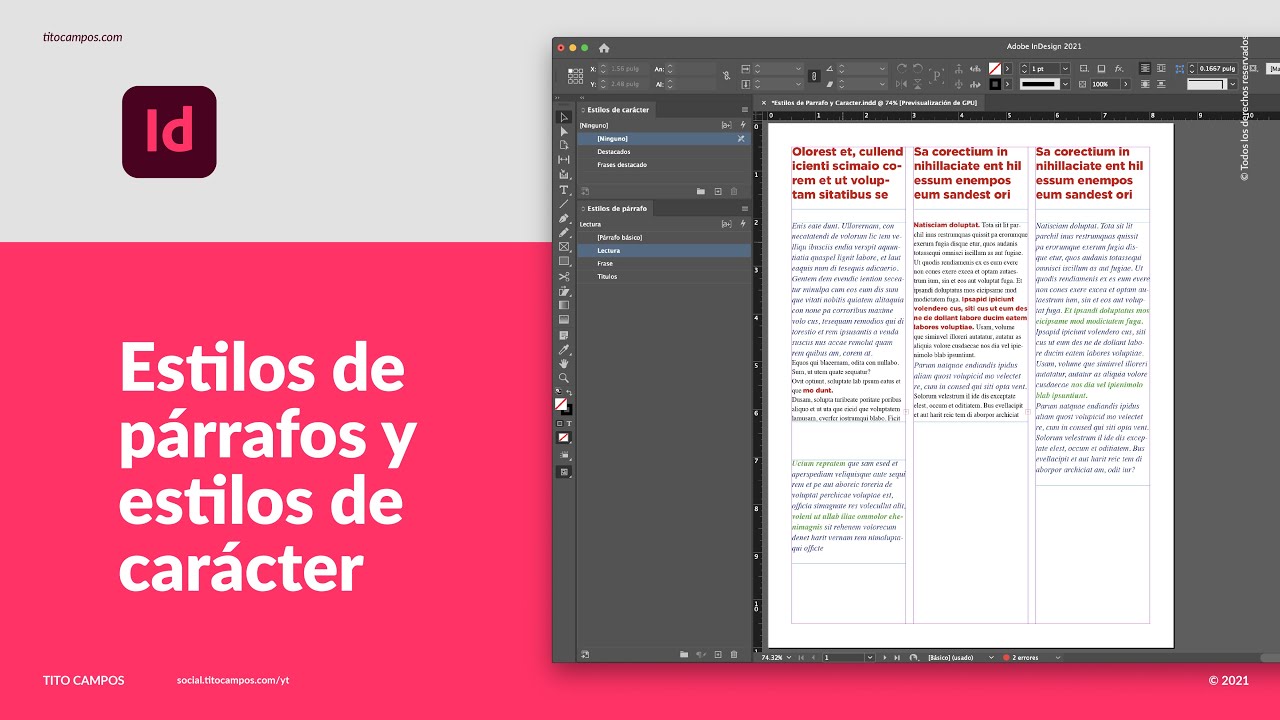Image resolution: width=1280 pixels, height=720 pixels.
Task: Select the Pen tool
Action: [564, 218]
